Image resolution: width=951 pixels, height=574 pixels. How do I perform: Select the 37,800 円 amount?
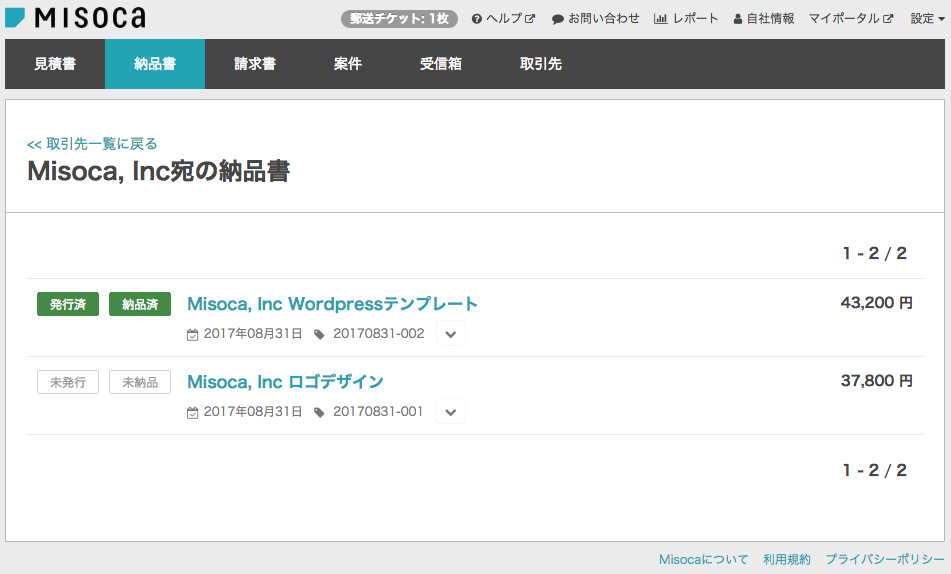876,381
